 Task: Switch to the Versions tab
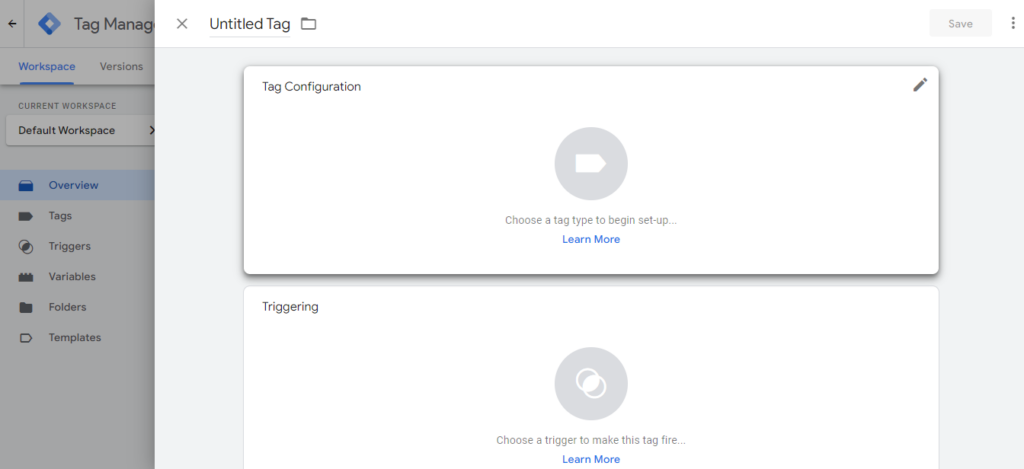121,67
